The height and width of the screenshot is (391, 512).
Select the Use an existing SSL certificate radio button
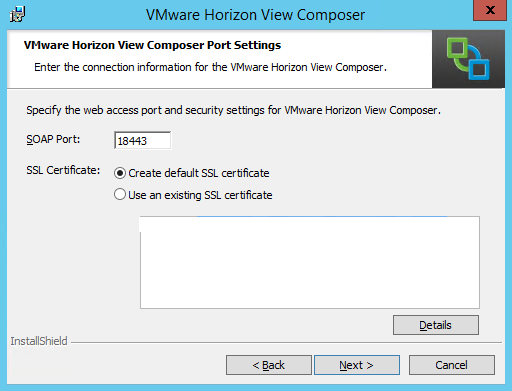[120, 195]
